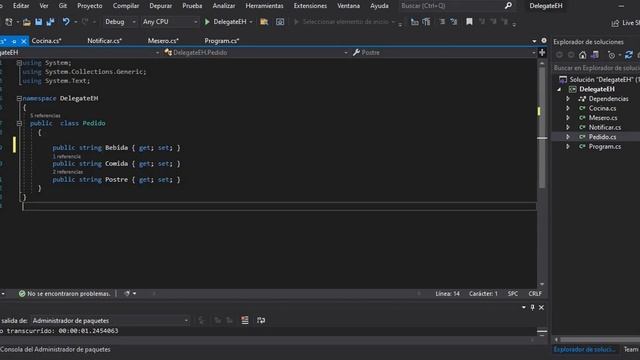Switch to the Program.cs tab
Image resolution: width=640 pixels, height=360 pixels.
[222, 41]
